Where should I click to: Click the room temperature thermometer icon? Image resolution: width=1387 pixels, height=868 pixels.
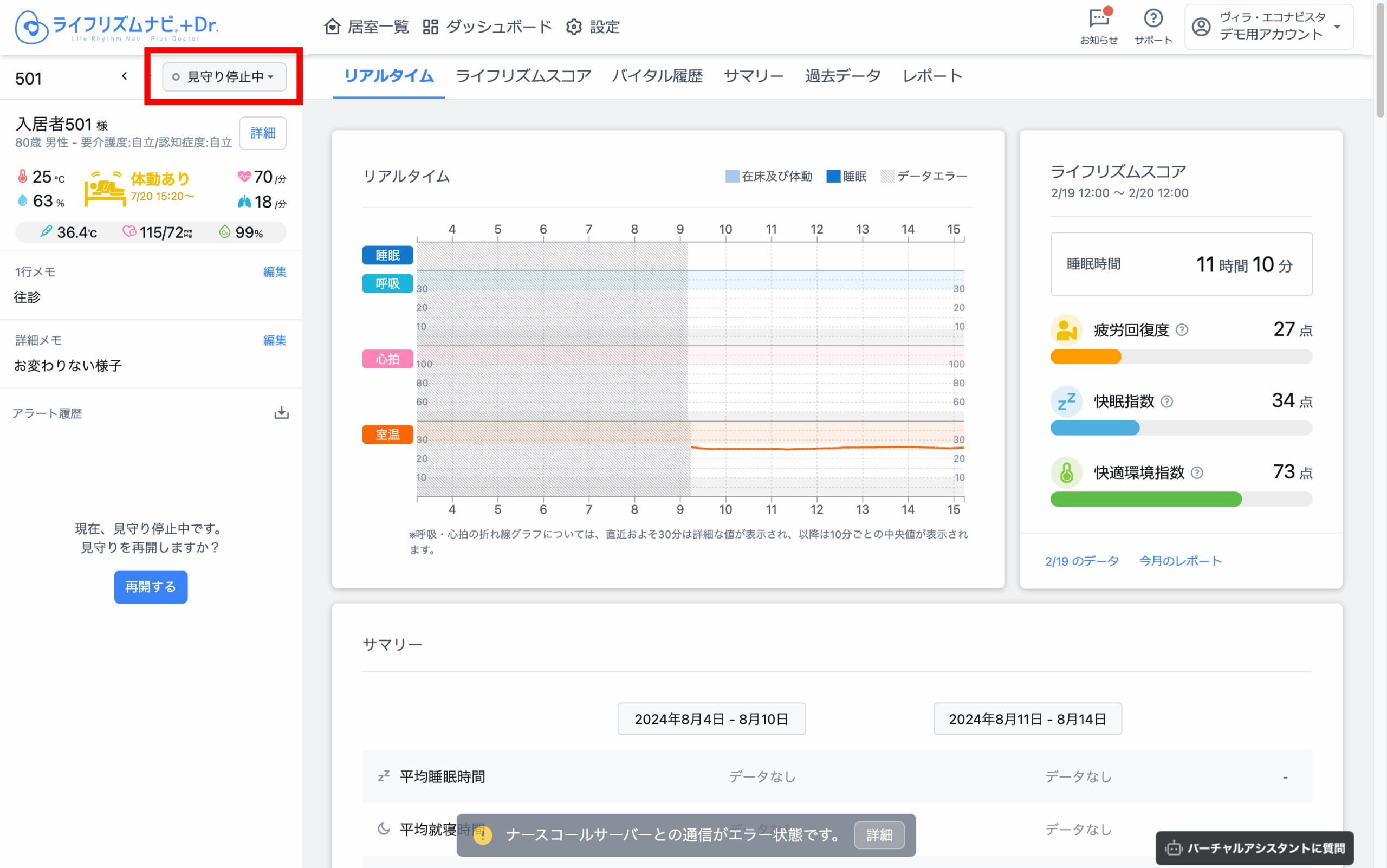(x=22, y=176)
